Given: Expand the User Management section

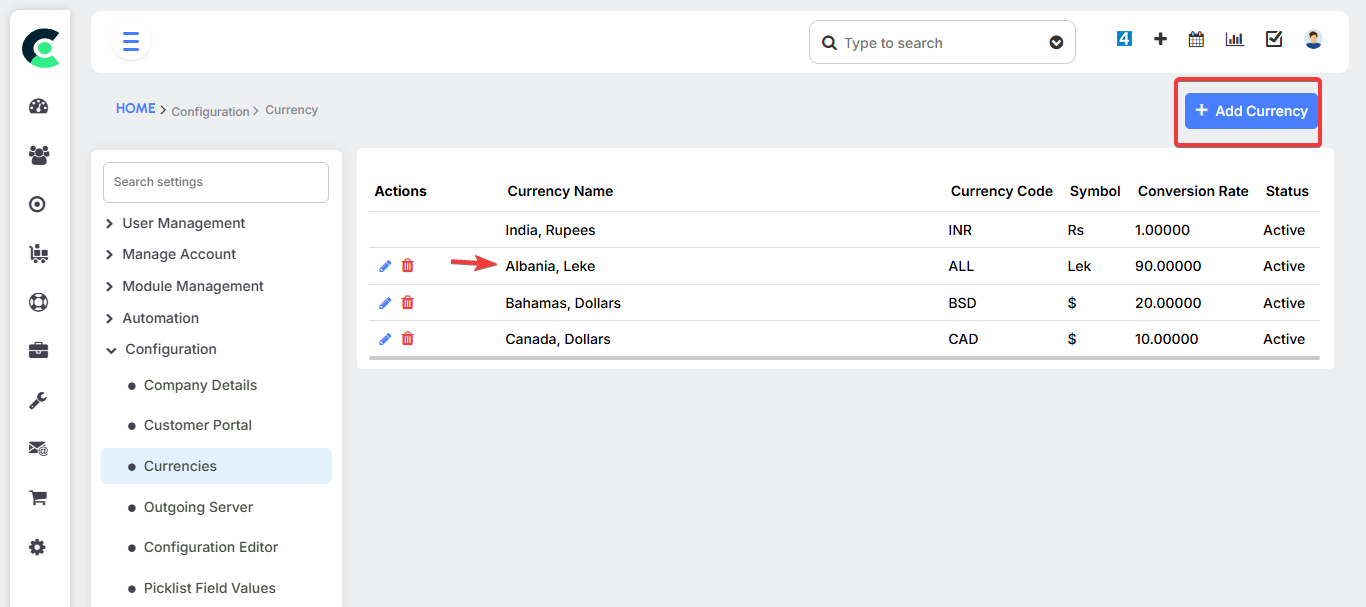Looking at the screenshot, I should 183,222.
